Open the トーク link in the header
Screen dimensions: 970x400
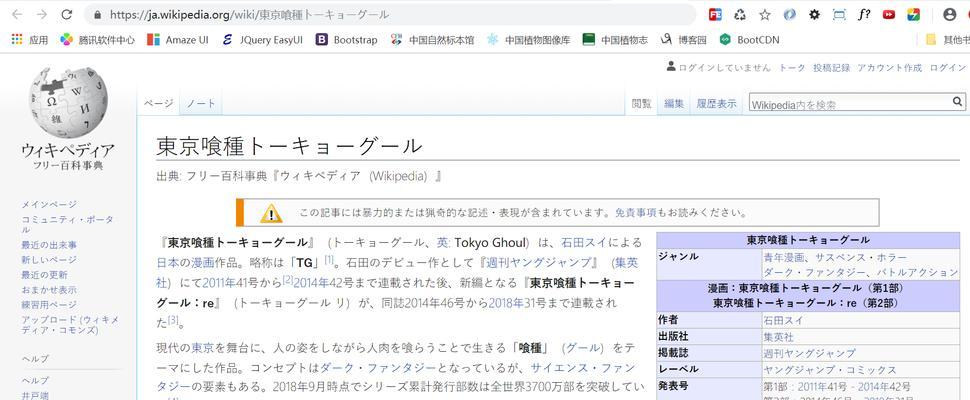pyautogui.click(x=792, y=68)
